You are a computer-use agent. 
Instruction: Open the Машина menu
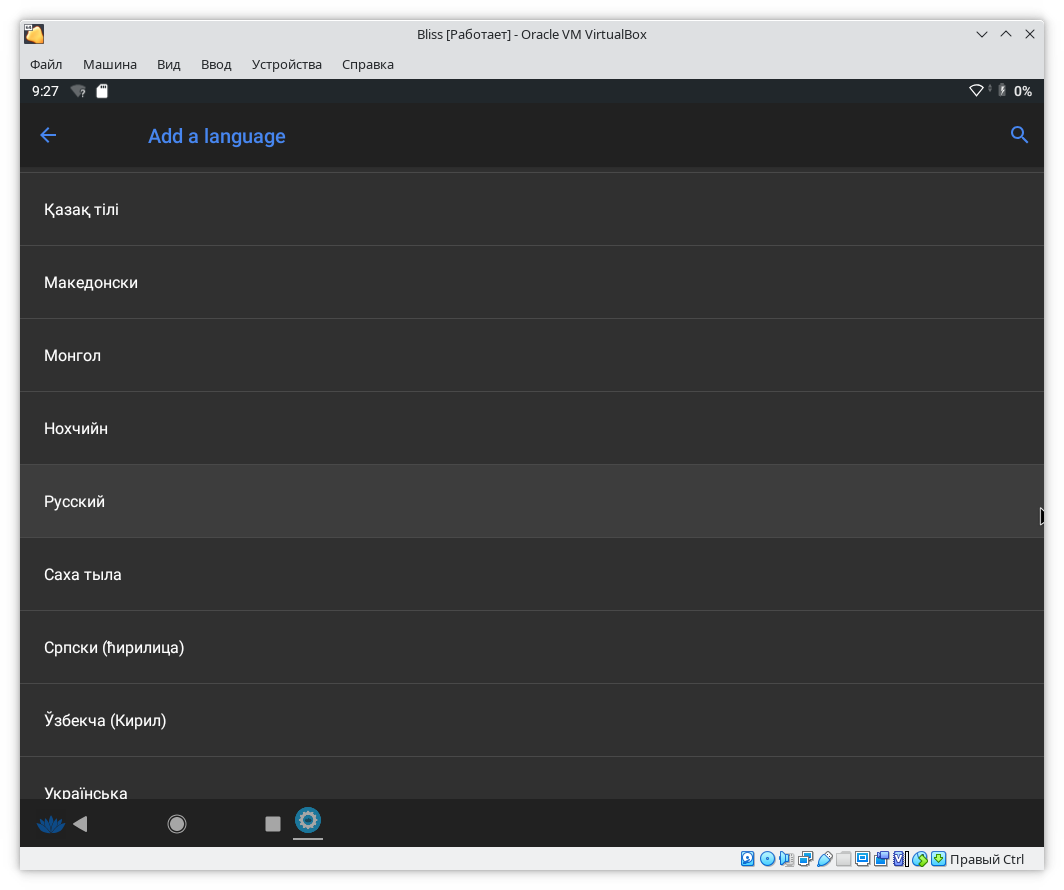(x=110, y=64)
